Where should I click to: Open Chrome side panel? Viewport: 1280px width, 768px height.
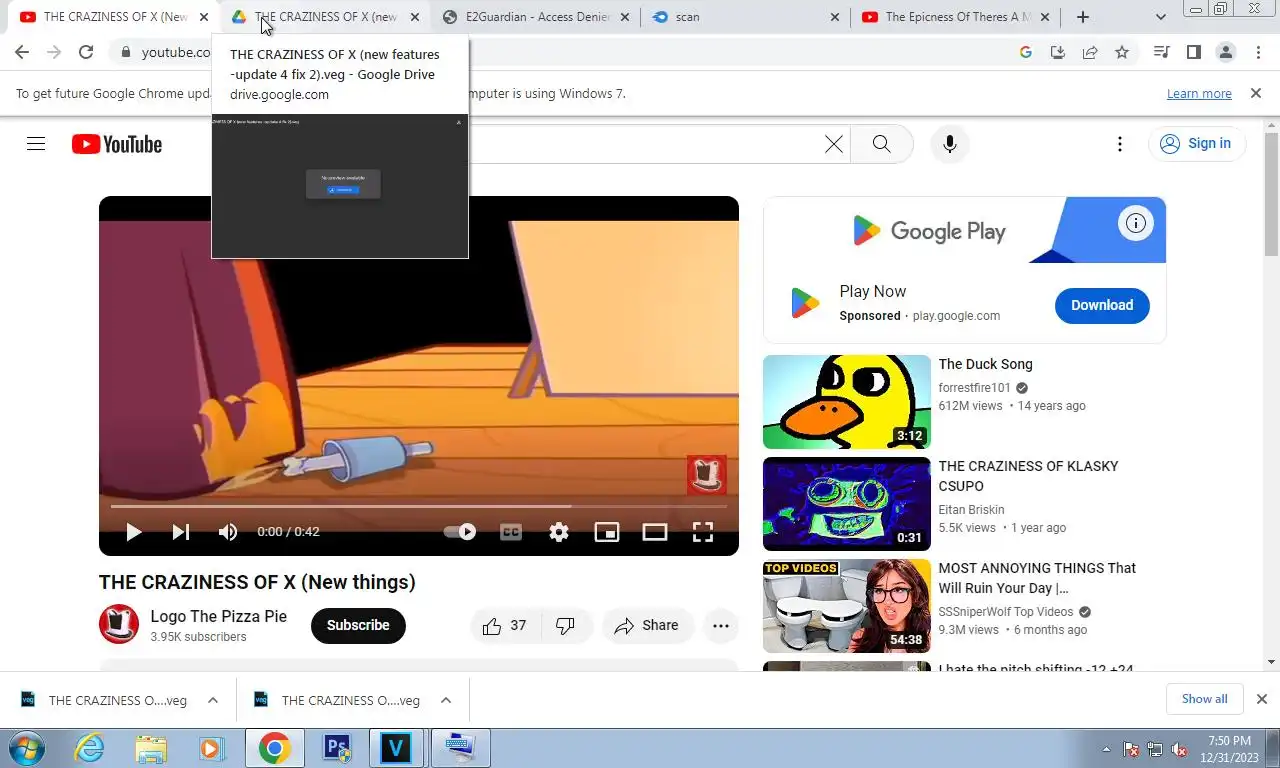point(1193,52)
